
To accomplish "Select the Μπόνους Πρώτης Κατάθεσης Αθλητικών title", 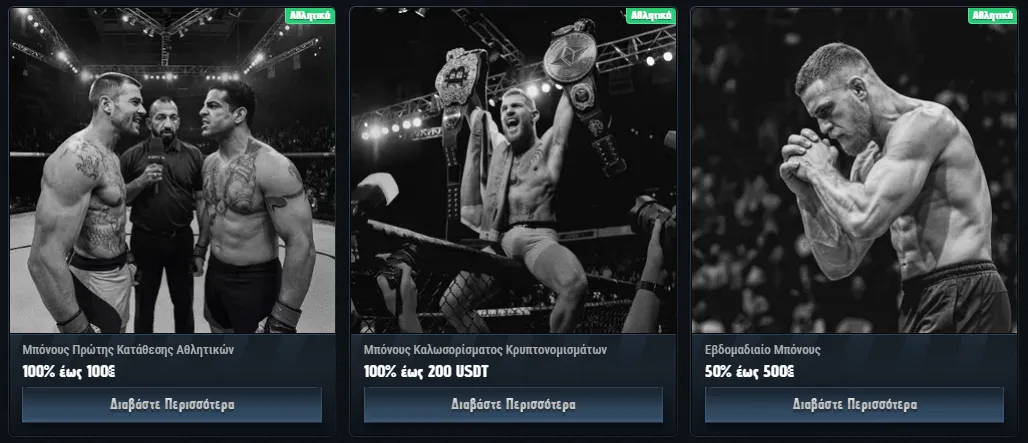I will coord(128,350).
